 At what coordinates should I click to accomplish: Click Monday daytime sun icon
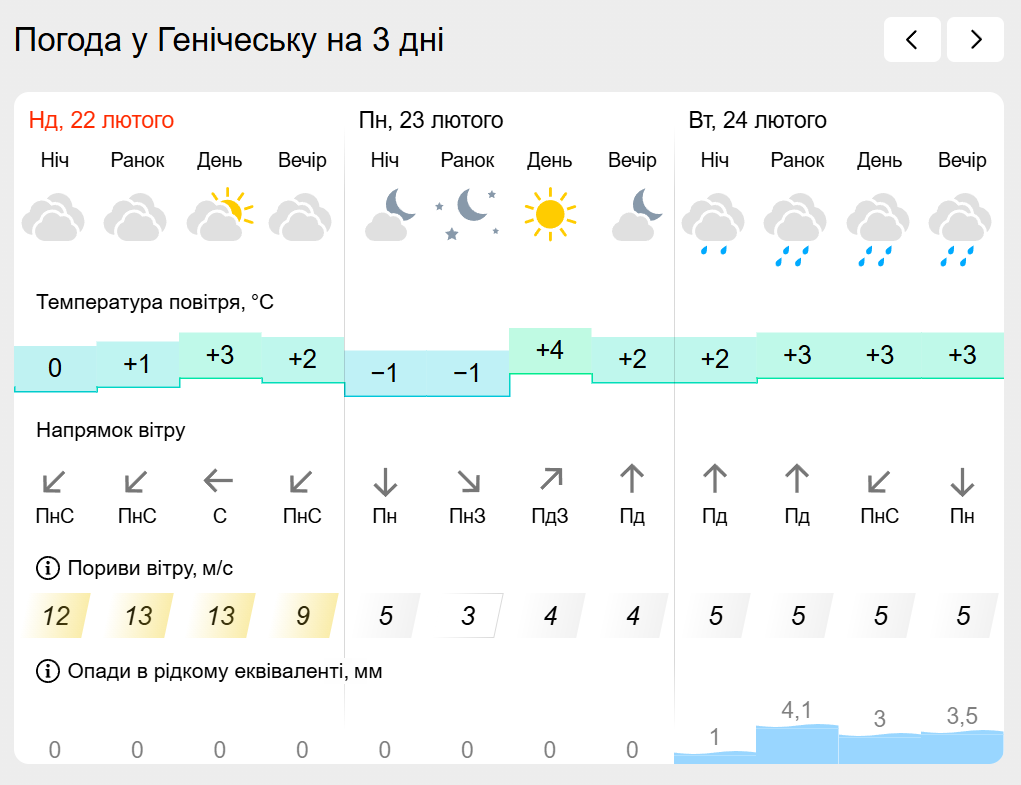tap(550, 214)
